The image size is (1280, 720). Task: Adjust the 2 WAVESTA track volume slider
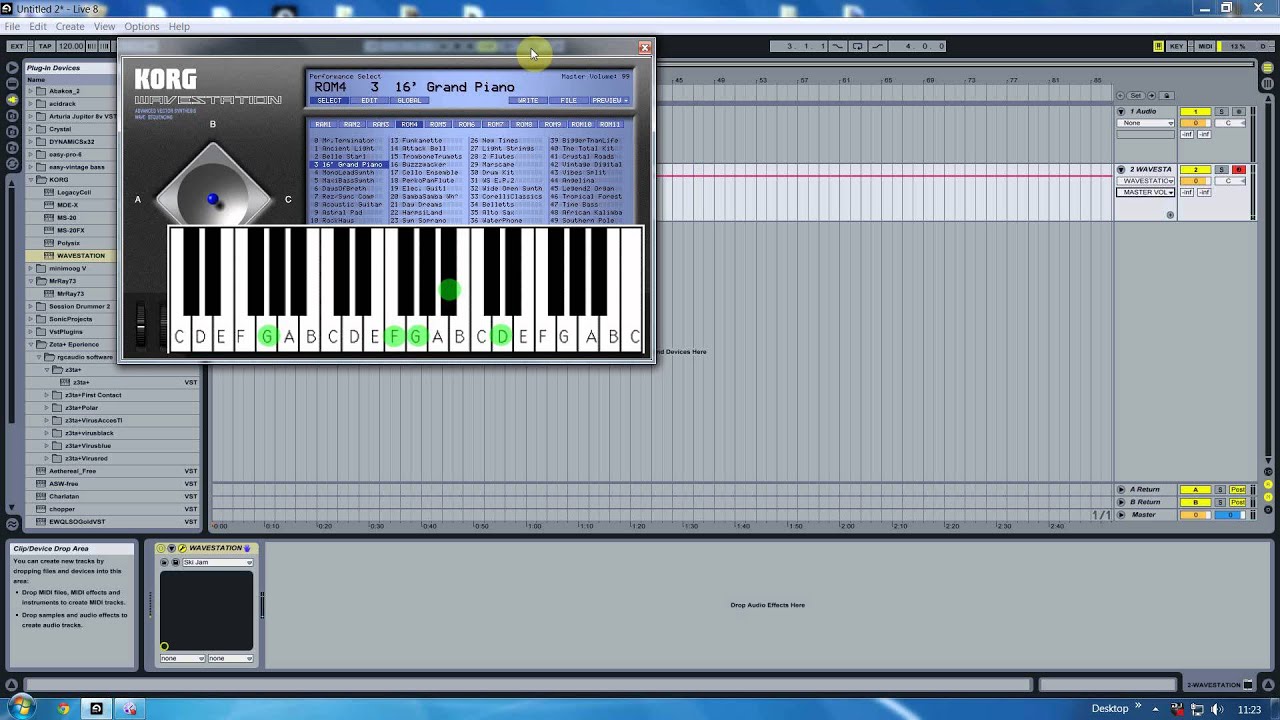point(1195,181)
